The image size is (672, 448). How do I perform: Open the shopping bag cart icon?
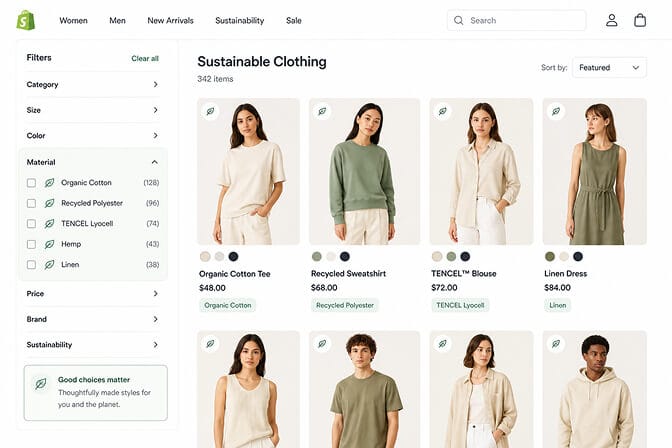click(640, 20)
